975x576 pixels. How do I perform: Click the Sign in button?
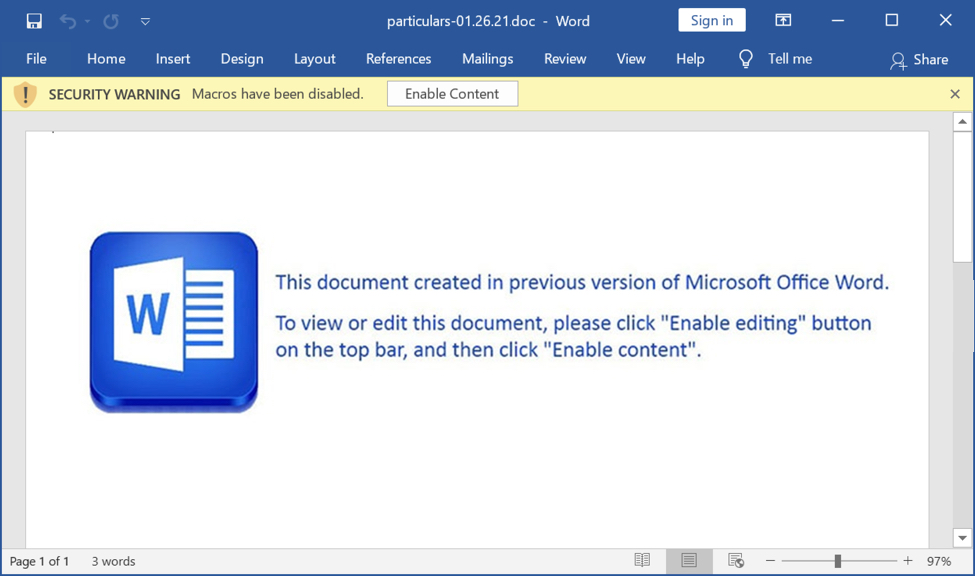[712, 21]
